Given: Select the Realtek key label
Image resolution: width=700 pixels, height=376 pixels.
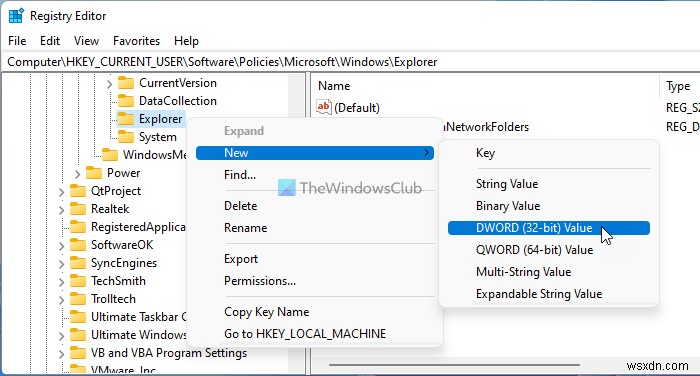Looking at the screenshot, I should 110,209.
